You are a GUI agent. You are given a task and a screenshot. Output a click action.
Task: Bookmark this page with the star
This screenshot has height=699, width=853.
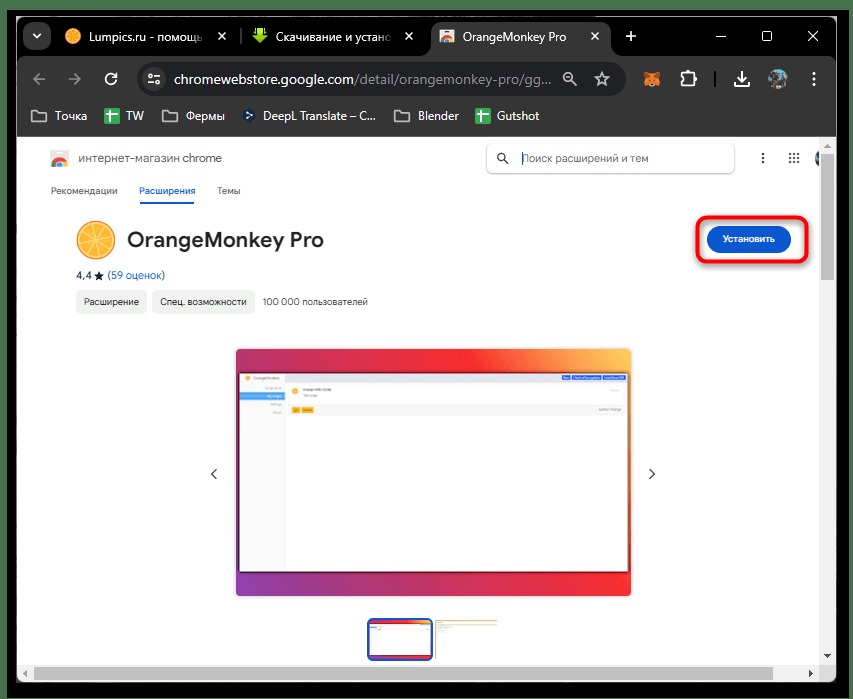click(x=602, y=79)
